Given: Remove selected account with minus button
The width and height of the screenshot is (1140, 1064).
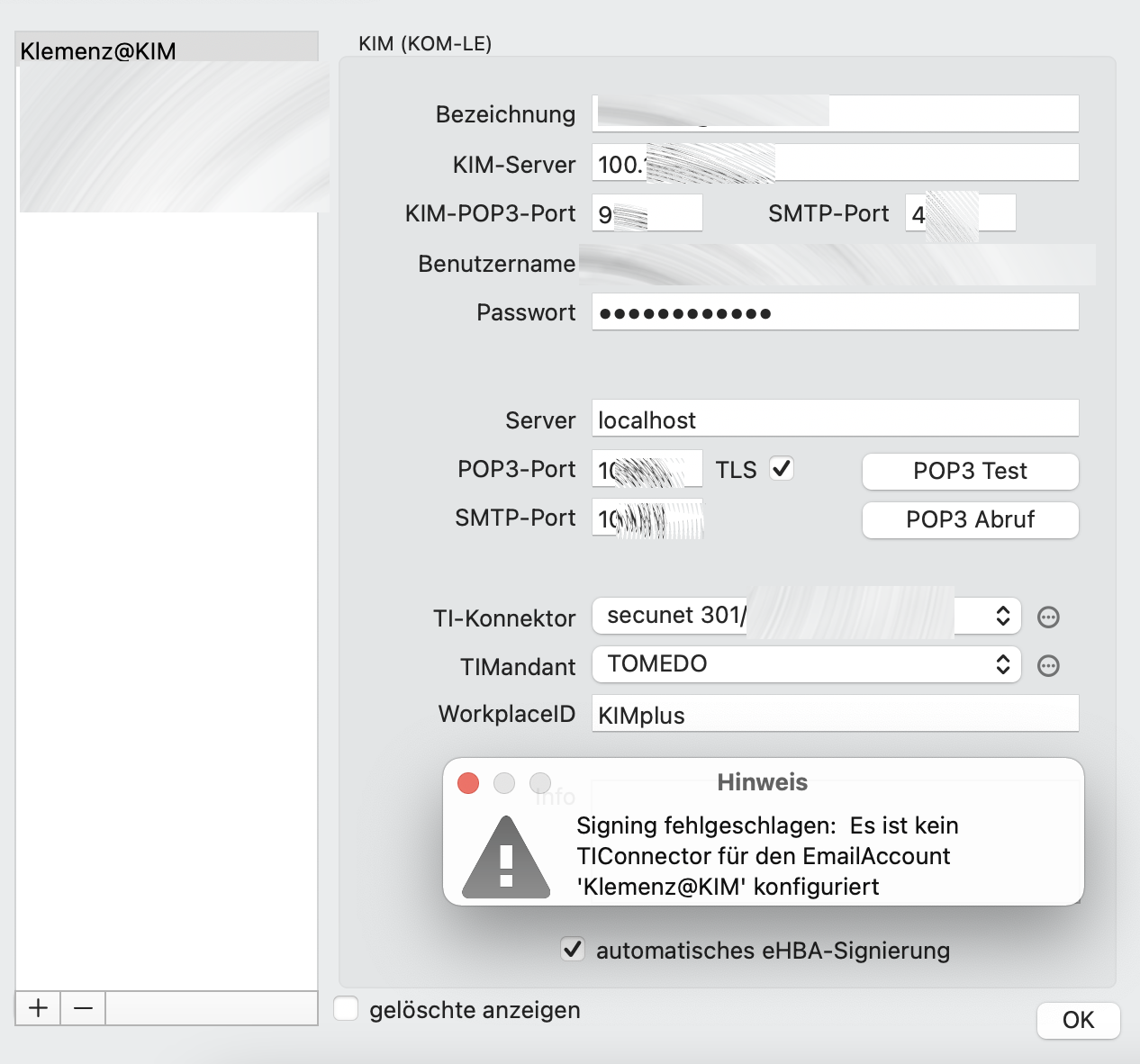Looking at the screenshot, I should point(83,1008).
